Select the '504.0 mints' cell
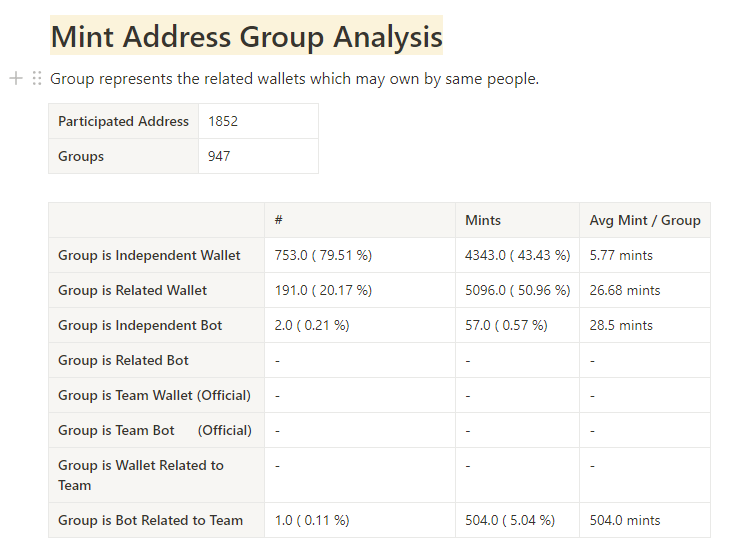 click(645, 520)
